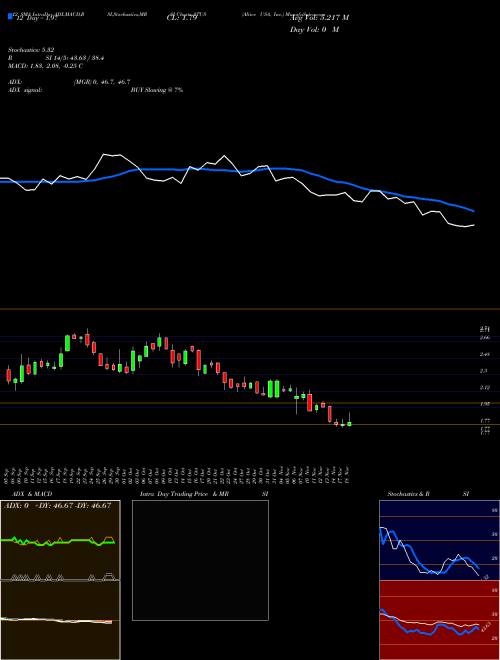Click the 'Intra Day Trading Price & MR' title

[x=184, y=494]
